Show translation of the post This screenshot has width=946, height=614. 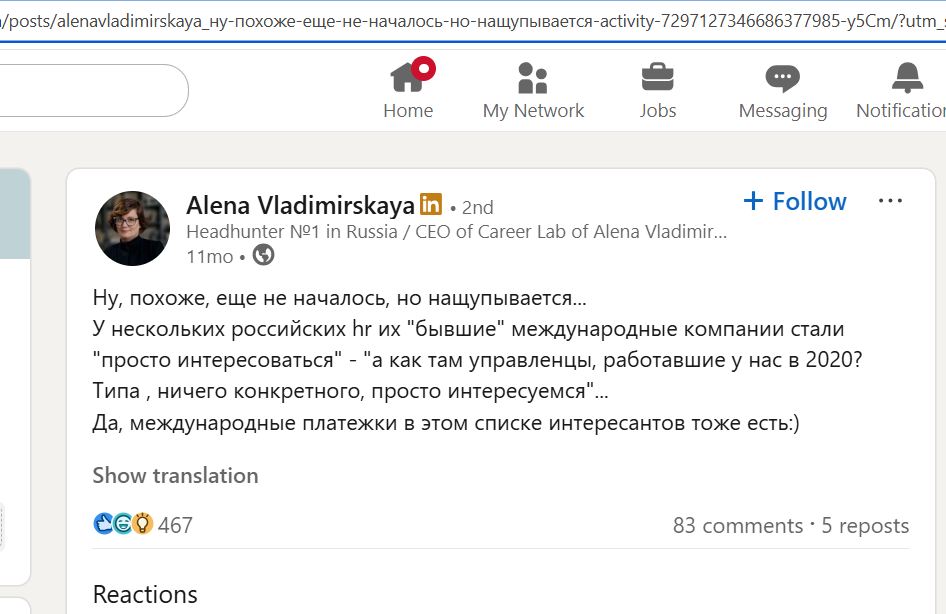click(175, 476)
